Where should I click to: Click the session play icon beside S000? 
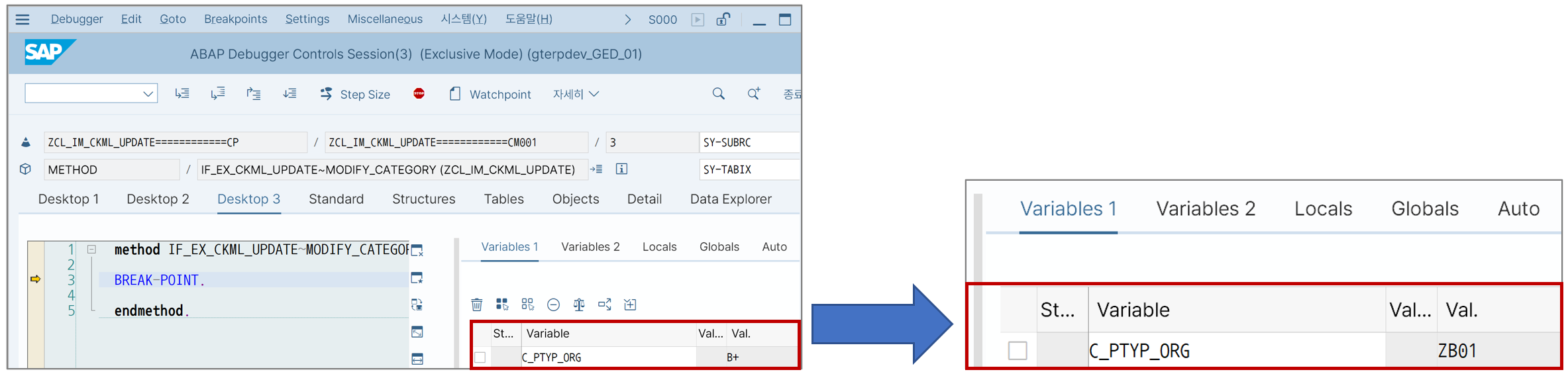point(698,19)
